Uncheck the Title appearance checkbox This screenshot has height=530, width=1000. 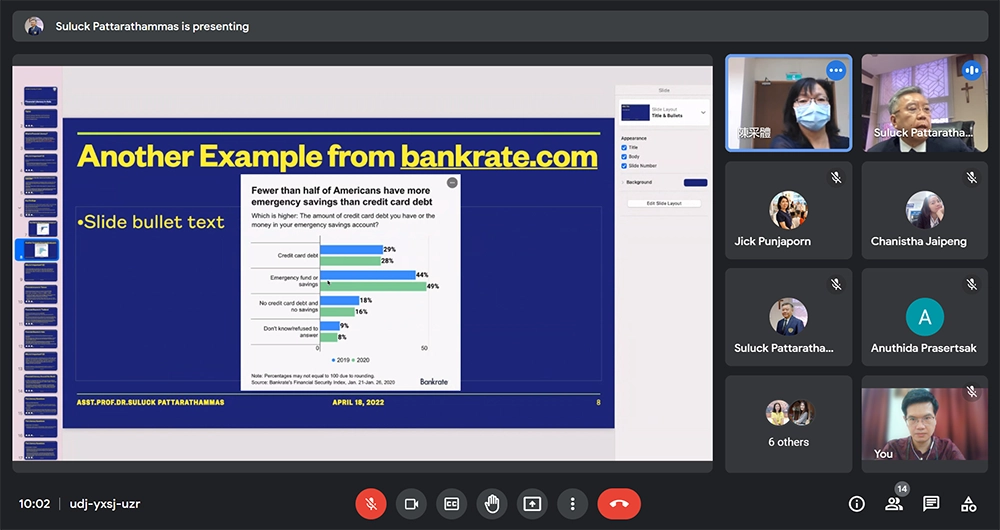pos(624,147)
